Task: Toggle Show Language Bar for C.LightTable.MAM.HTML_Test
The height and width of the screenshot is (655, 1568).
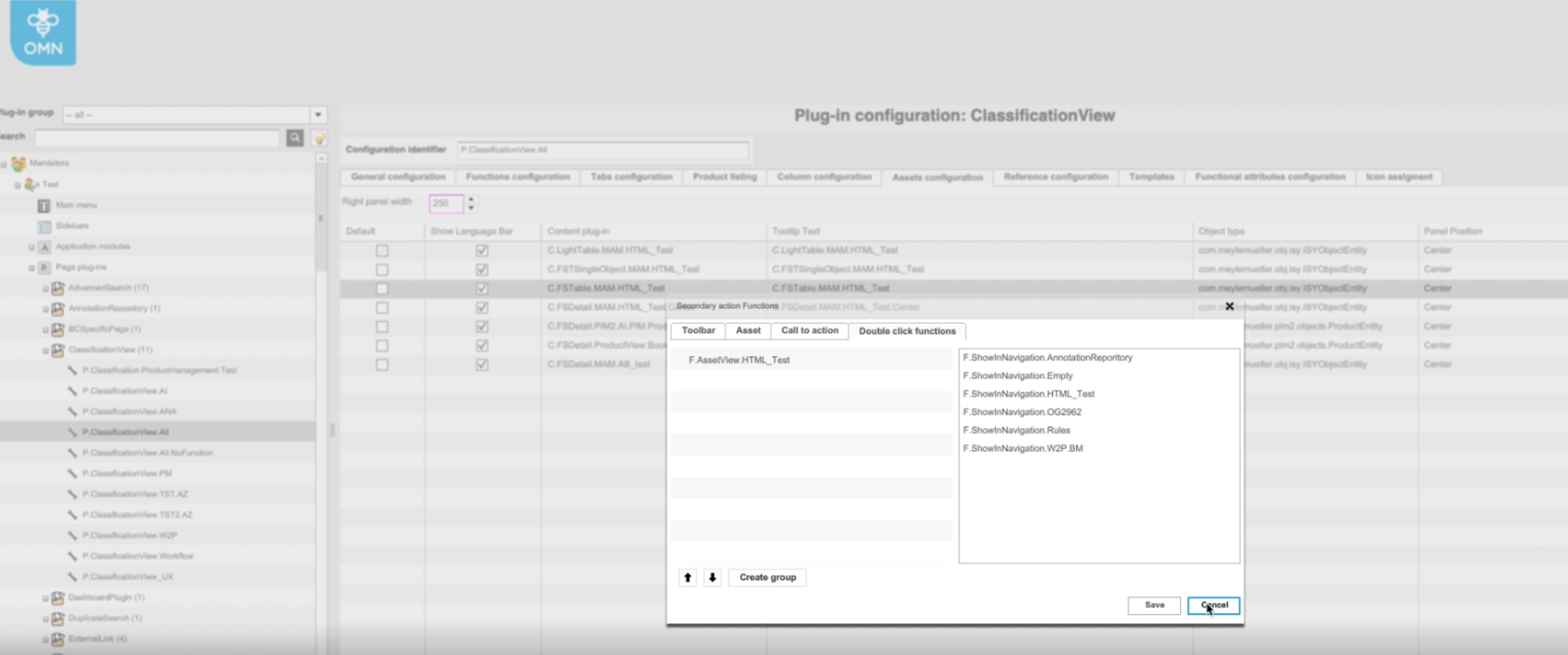Action: pyautogui.click(x=481, y=251)
